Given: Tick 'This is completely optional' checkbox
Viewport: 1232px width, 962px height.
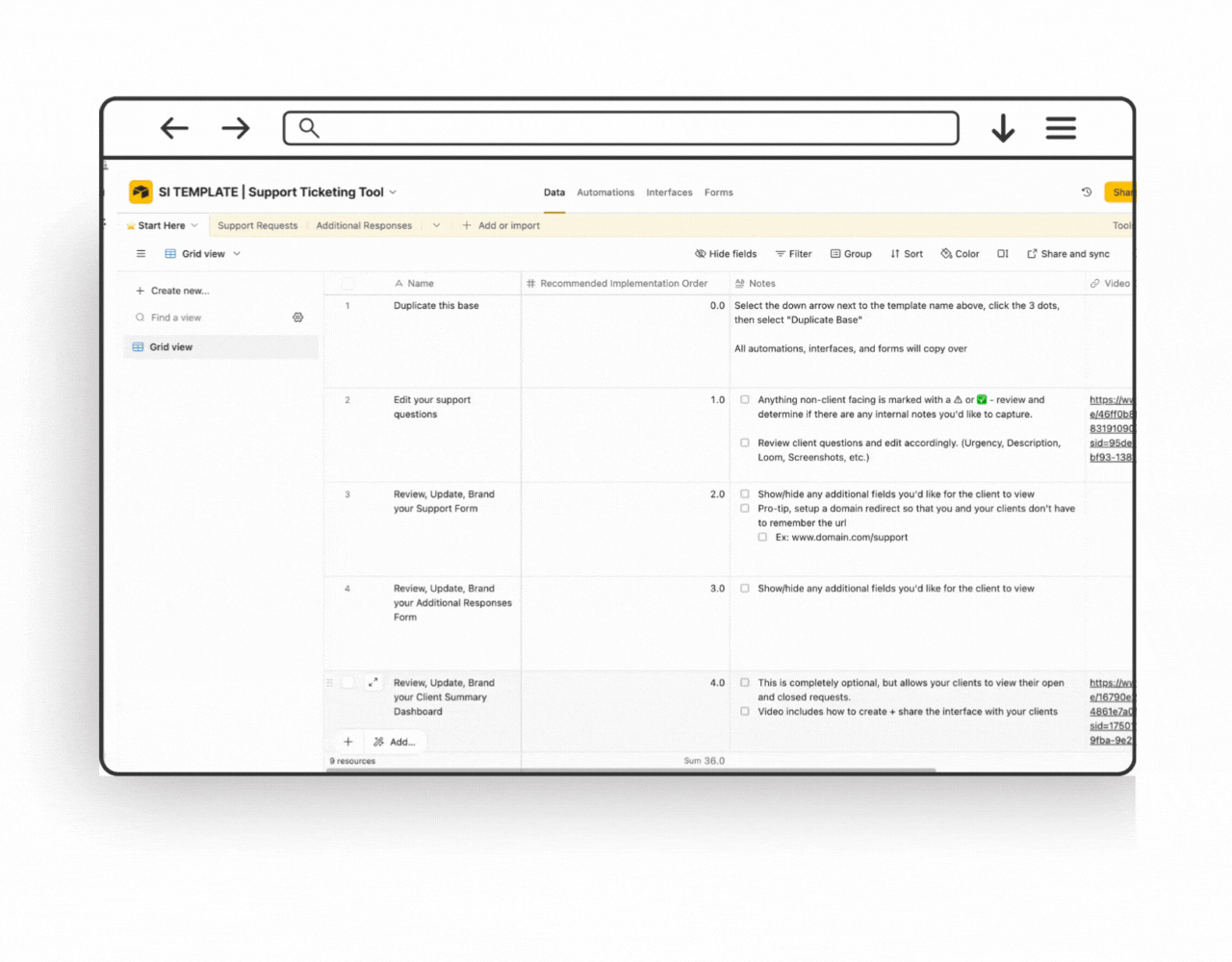Looking at the screenshot, I should pos(745,683).
